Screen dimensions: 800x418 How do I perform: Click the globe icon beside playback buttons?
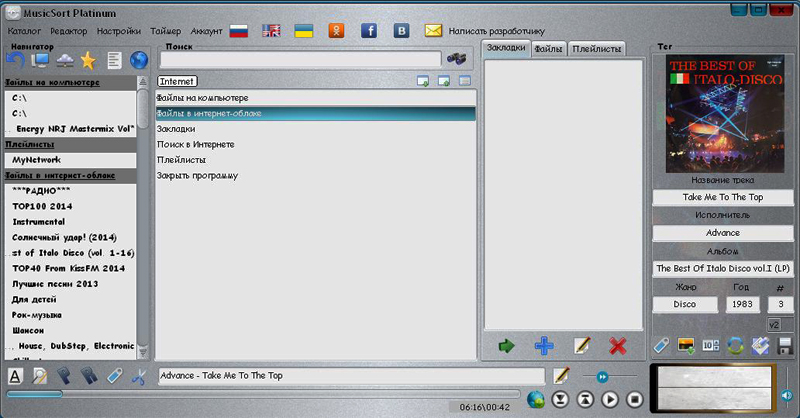pos(536,399)
